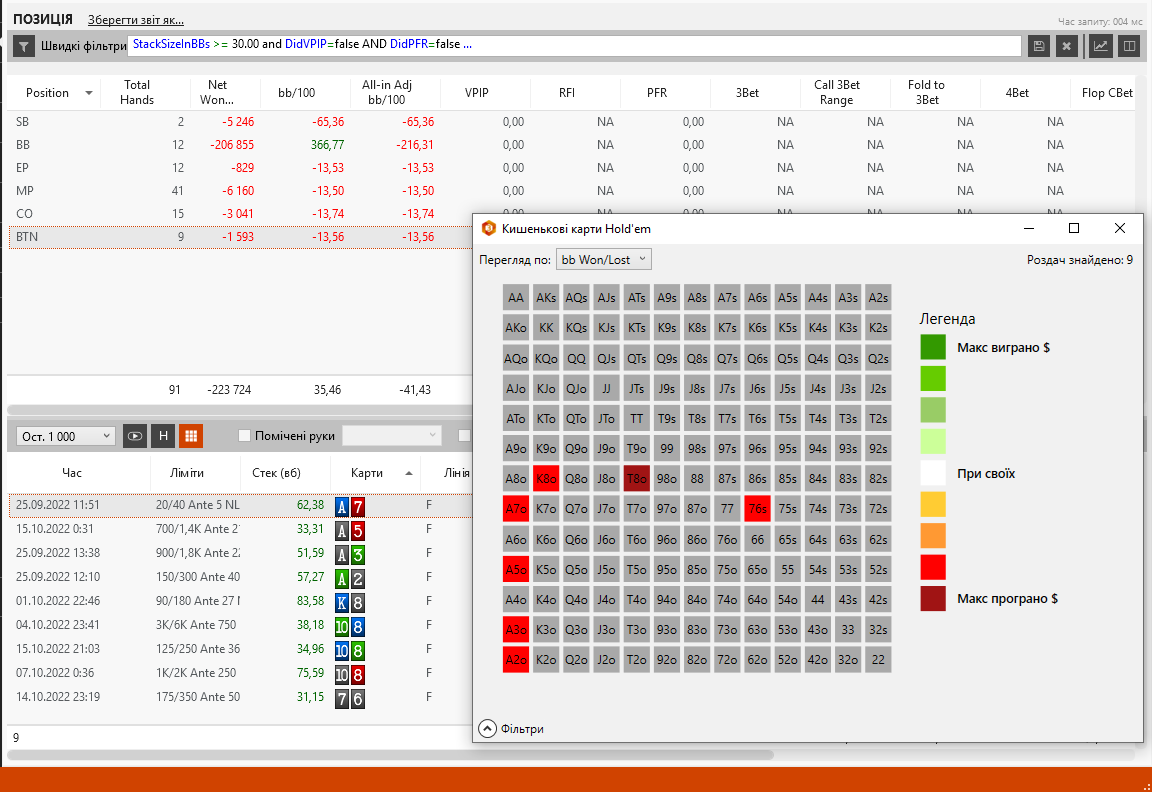
Task: Clear the quick filter with X icon
Action: 1066,46
